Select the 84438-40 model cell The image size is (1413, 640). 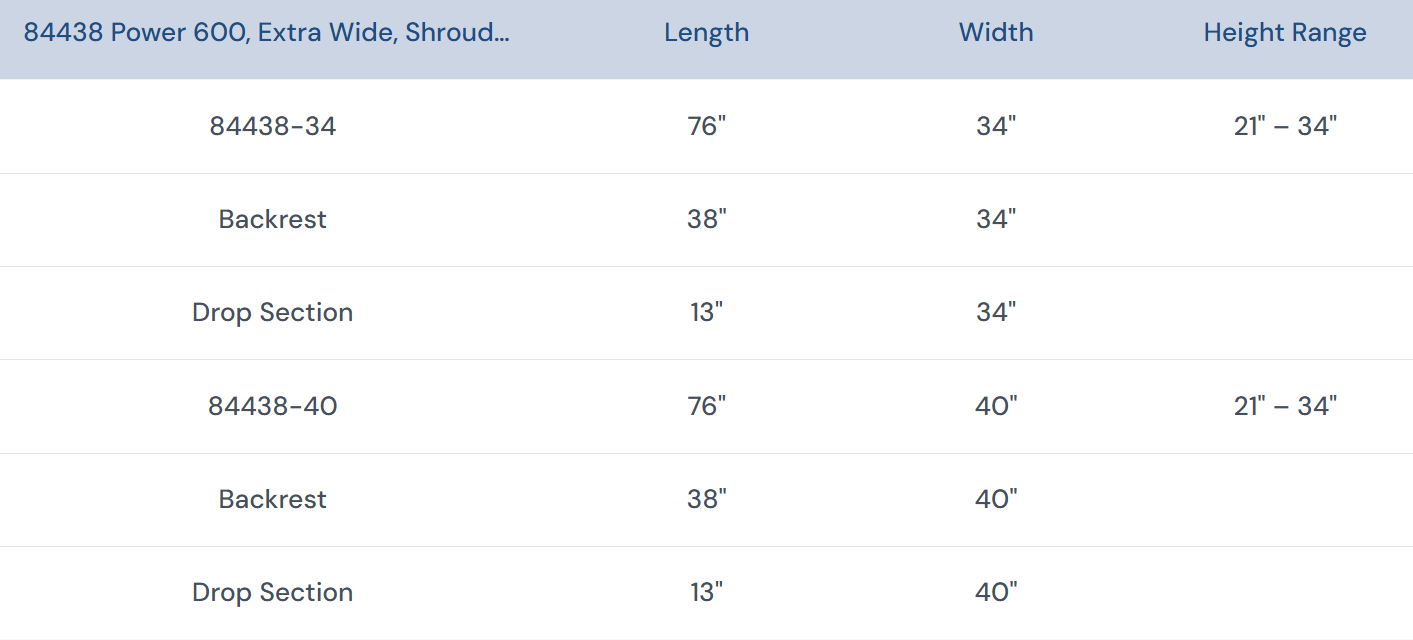point(272,406)
